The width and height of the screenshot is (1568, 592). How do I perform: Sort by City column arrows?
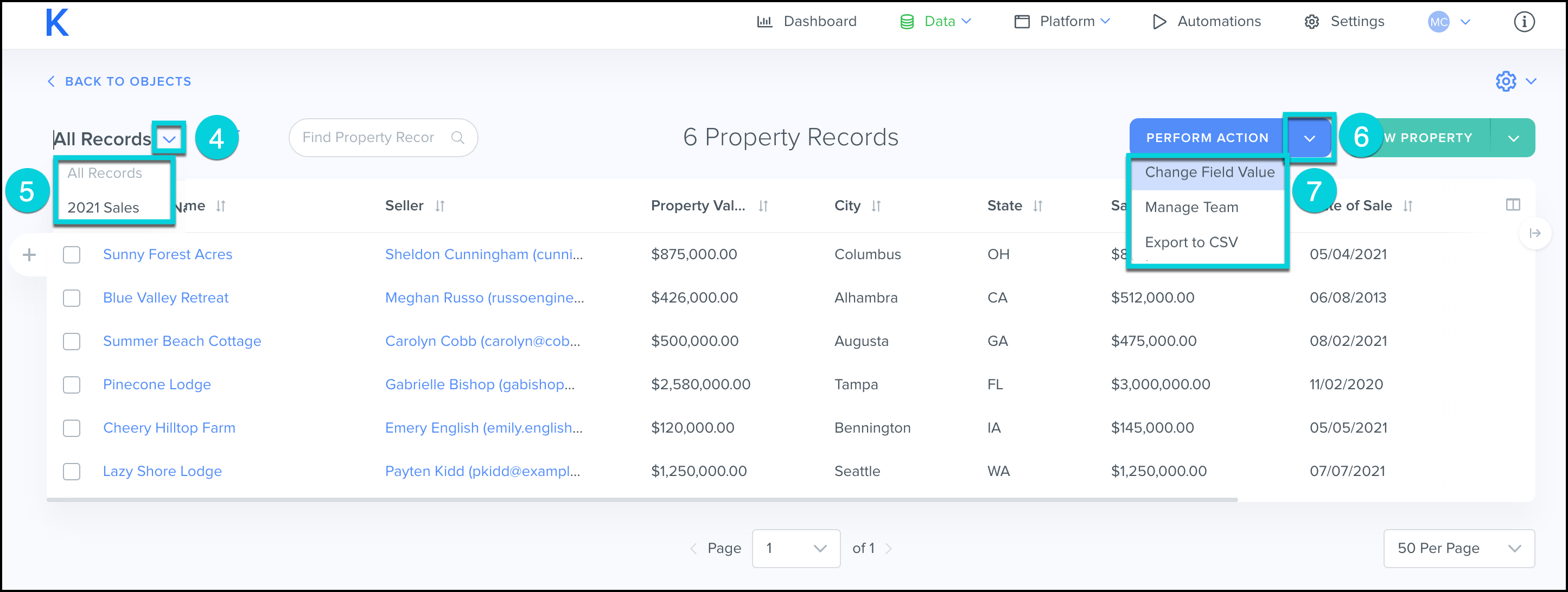(x=876, y=206)
